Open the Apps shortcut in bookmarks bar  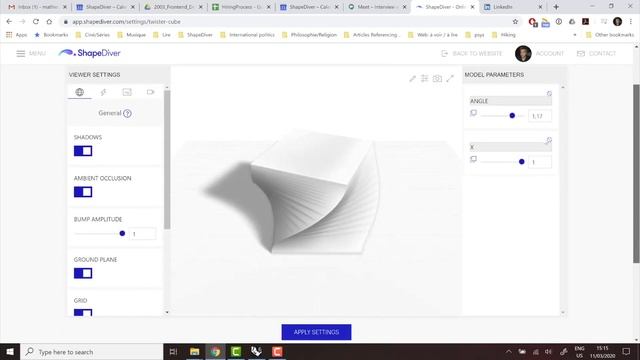(17, 35)
